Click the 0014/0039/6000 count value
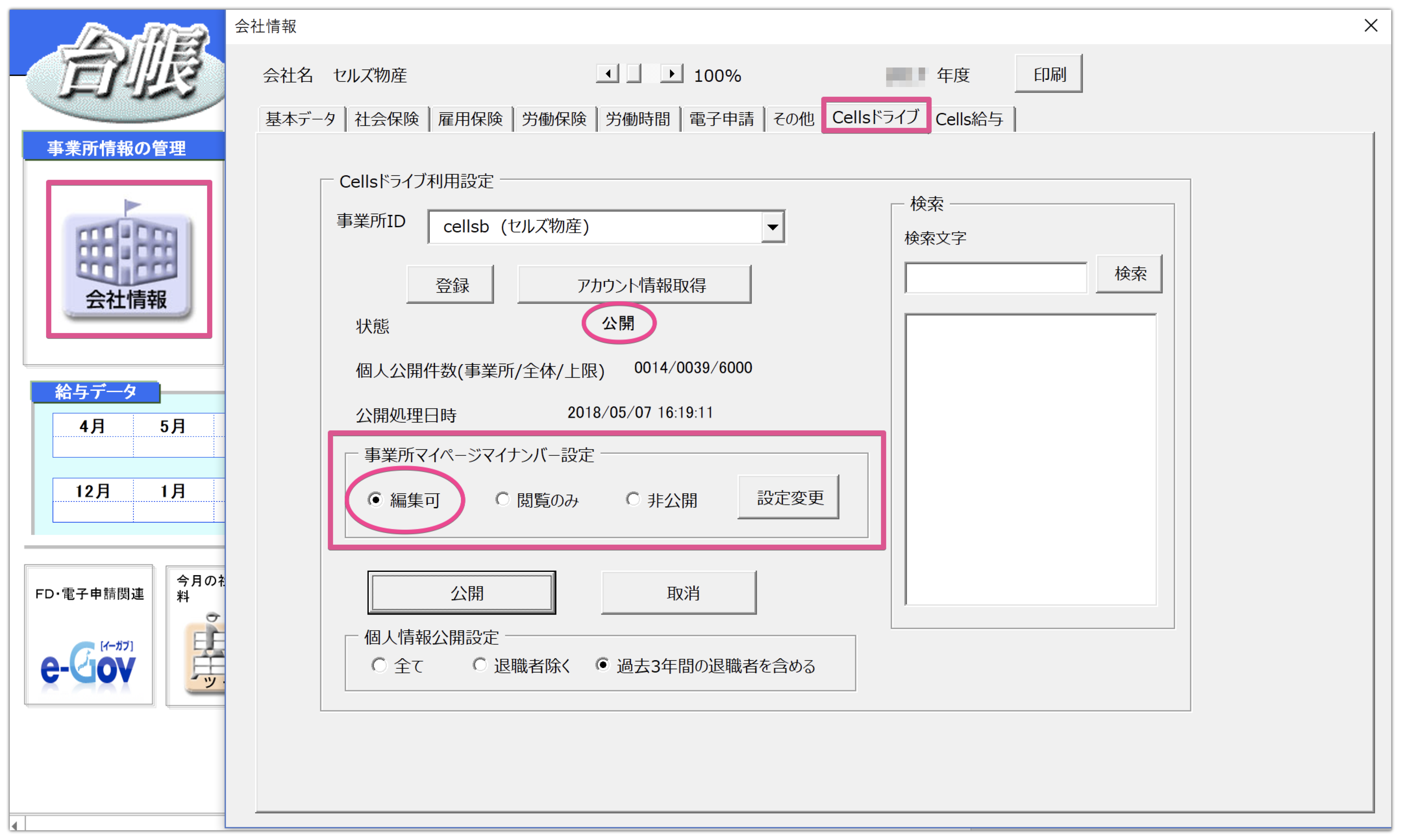This screenshot has width=1401, height=840. tap(693, 368)
